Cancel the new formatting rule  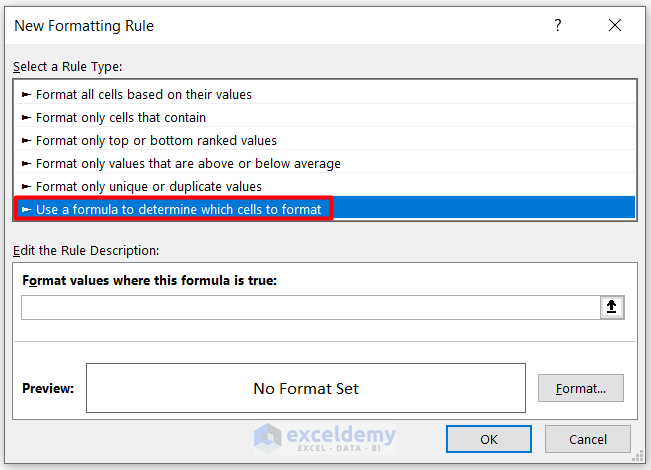pos(587,439)
